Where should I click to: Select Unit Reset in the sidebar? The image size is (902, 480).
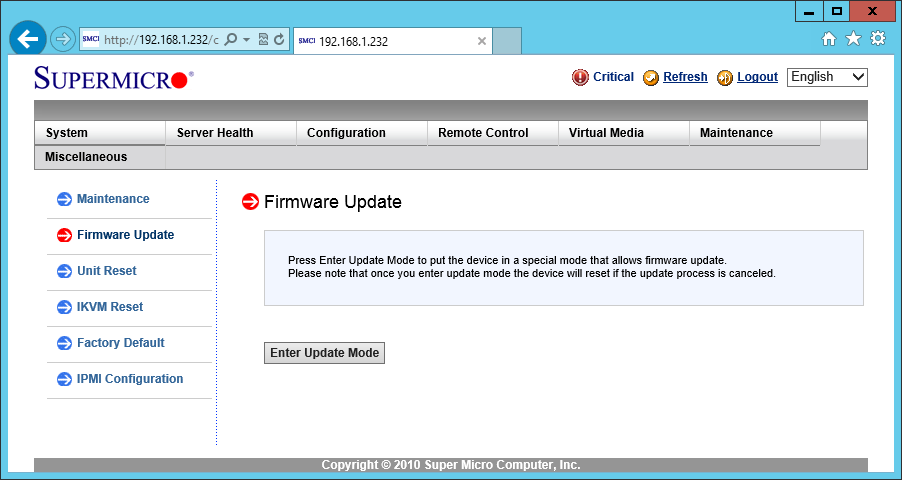pyautogui.click(x=107, y=271)
